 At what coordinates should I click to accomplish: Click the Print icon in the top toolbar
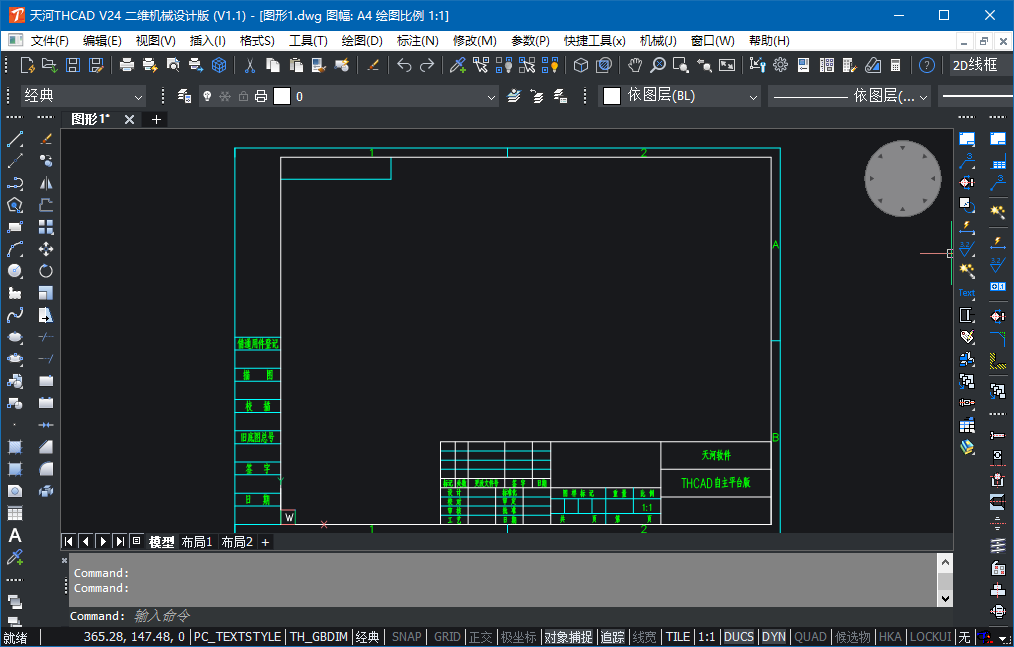(x=127, y=65)
